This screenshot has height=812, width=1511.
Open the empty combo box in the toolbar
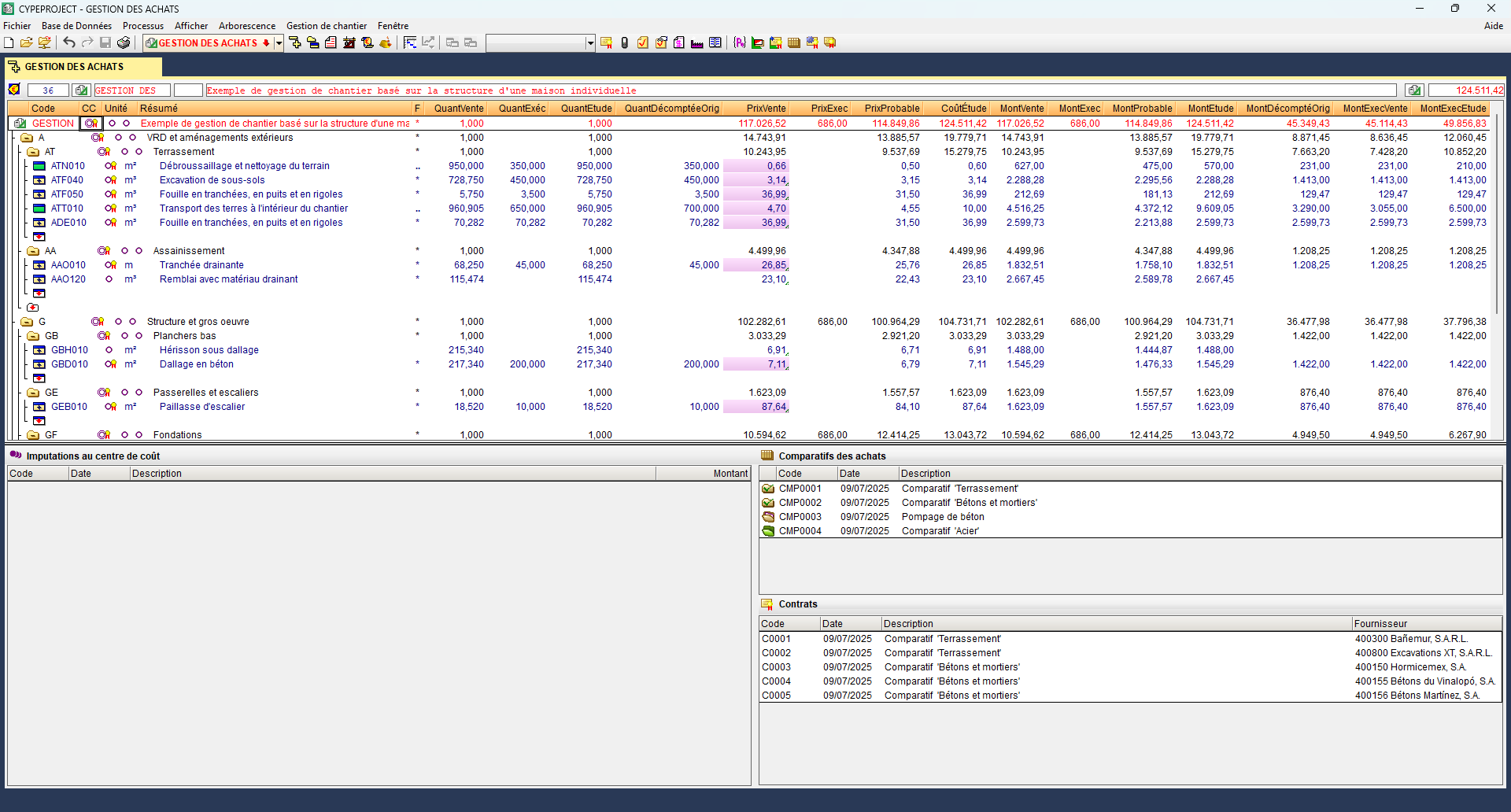[x=590, y=43]
